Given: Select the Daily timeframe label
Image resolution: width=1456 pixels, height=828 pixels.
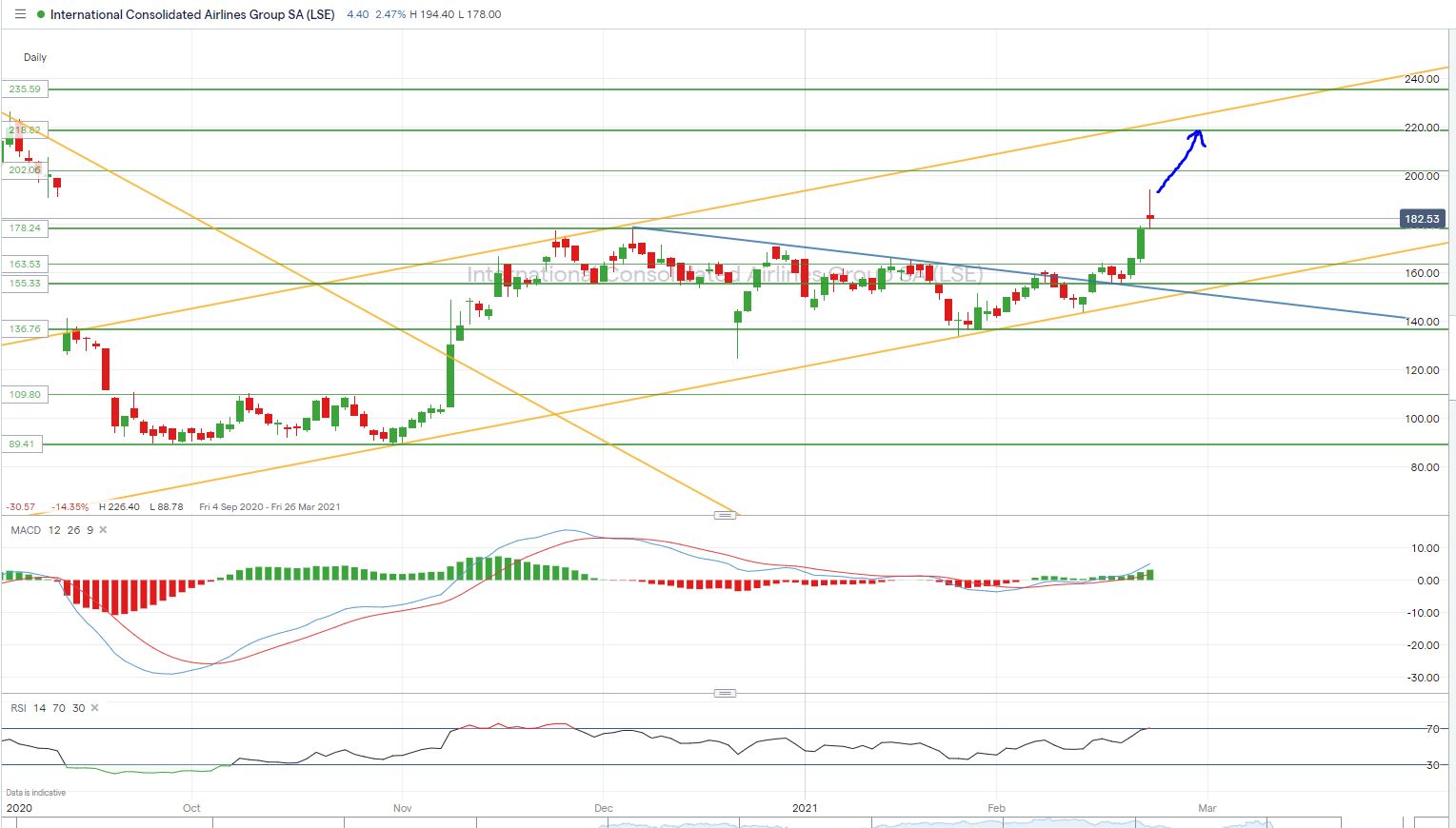Looking at the screenshot, I should (x=35, y=57).
